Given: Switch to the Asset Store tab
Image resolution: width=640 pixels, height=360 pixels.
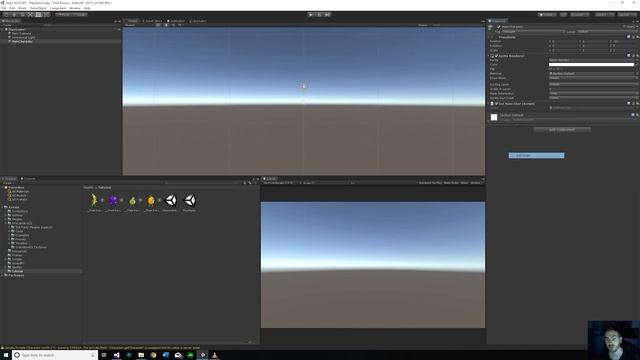Looking at the screenshot, I should tap(153, 21).
